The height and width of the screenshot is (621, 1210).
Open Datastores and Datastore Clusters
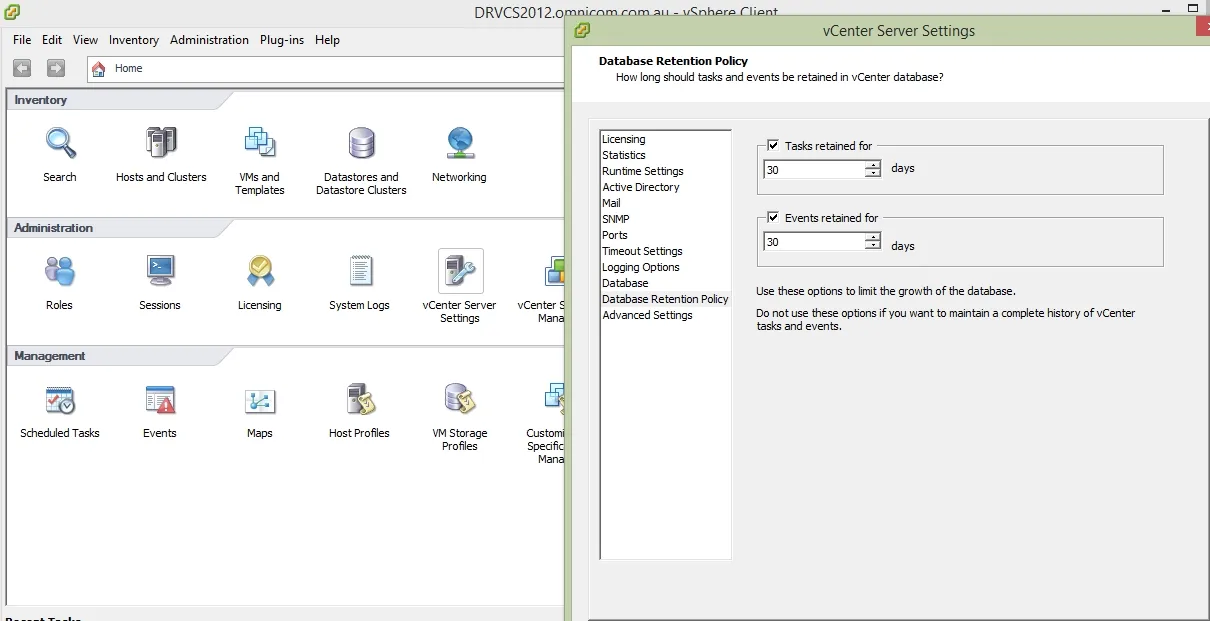pos(361,143)
